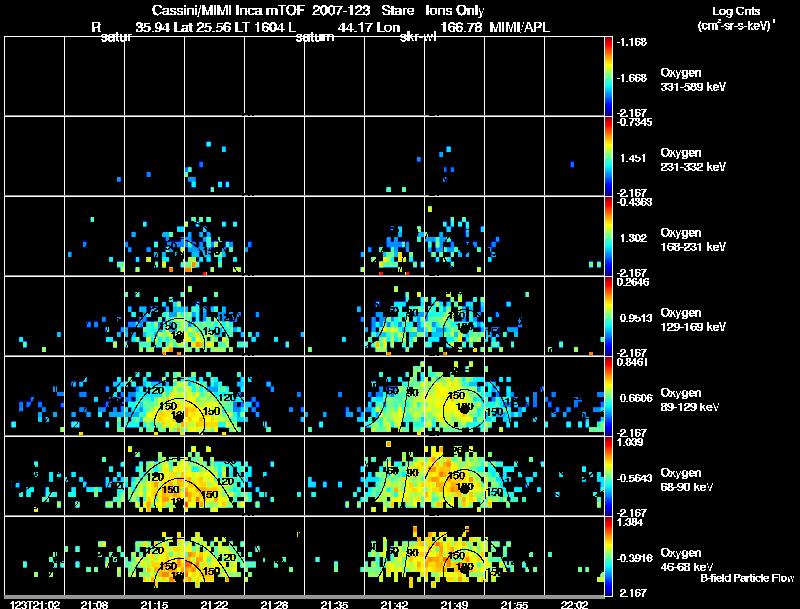Click the '0.9513' colorbar value

click(x=635, y=318)
